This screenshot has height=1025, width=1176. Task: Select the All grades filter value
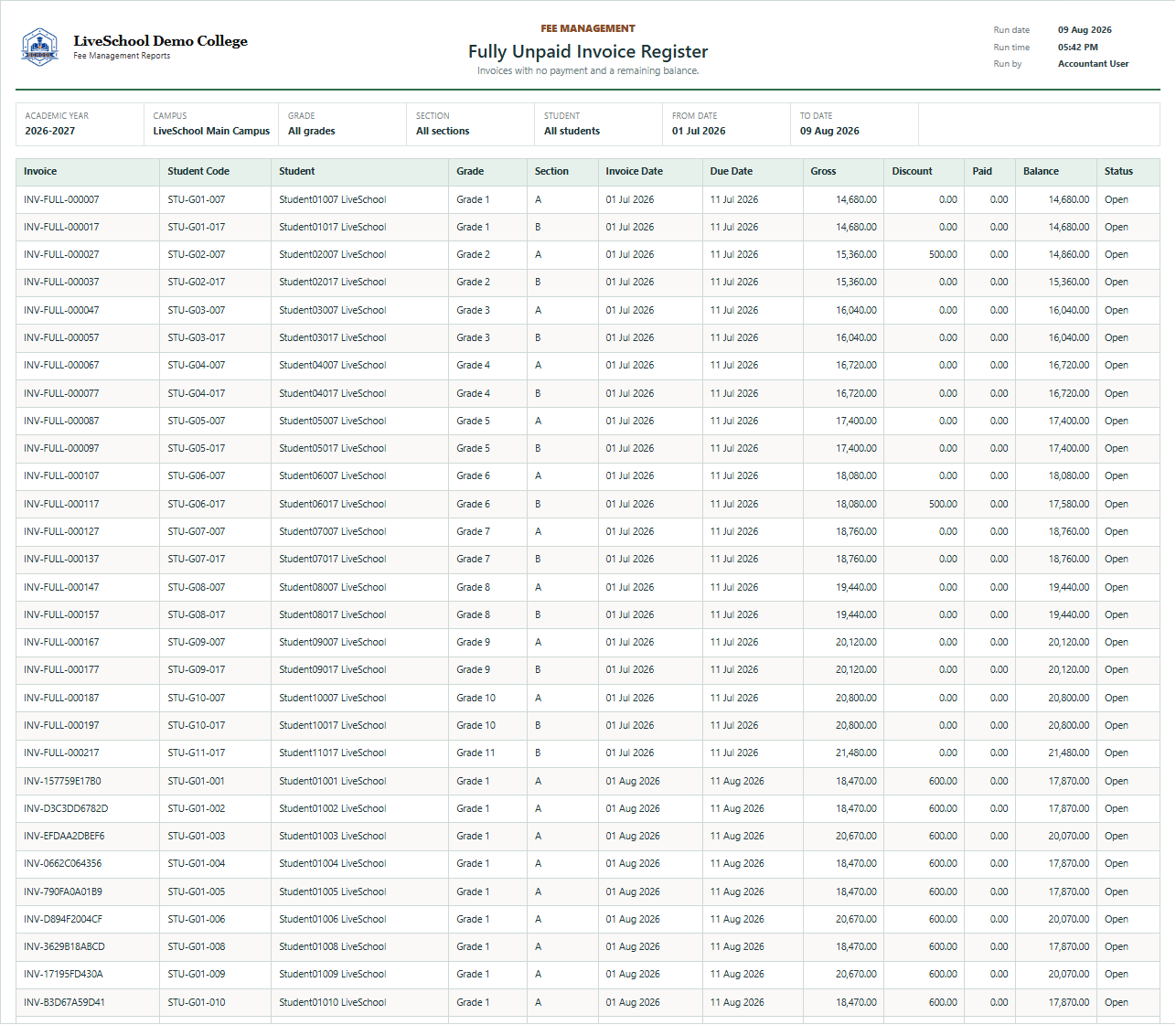[x=312, y=131]
